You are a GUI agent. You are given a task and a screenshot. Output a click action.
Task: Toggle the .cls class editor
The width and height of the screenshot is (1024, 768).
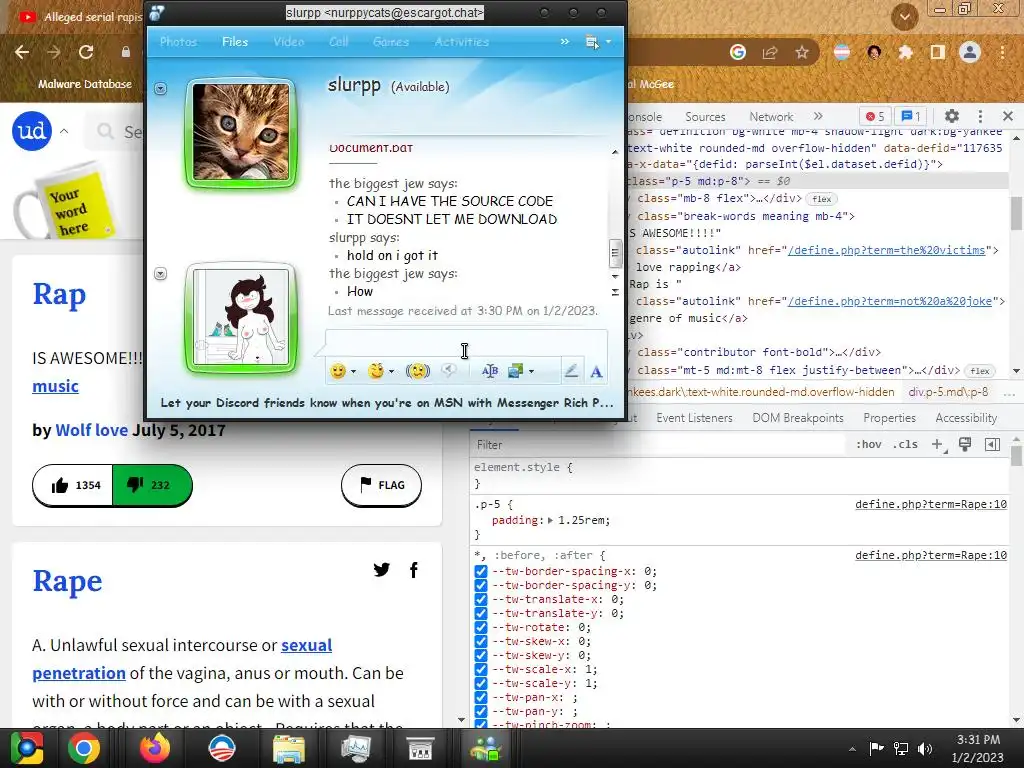905,444
